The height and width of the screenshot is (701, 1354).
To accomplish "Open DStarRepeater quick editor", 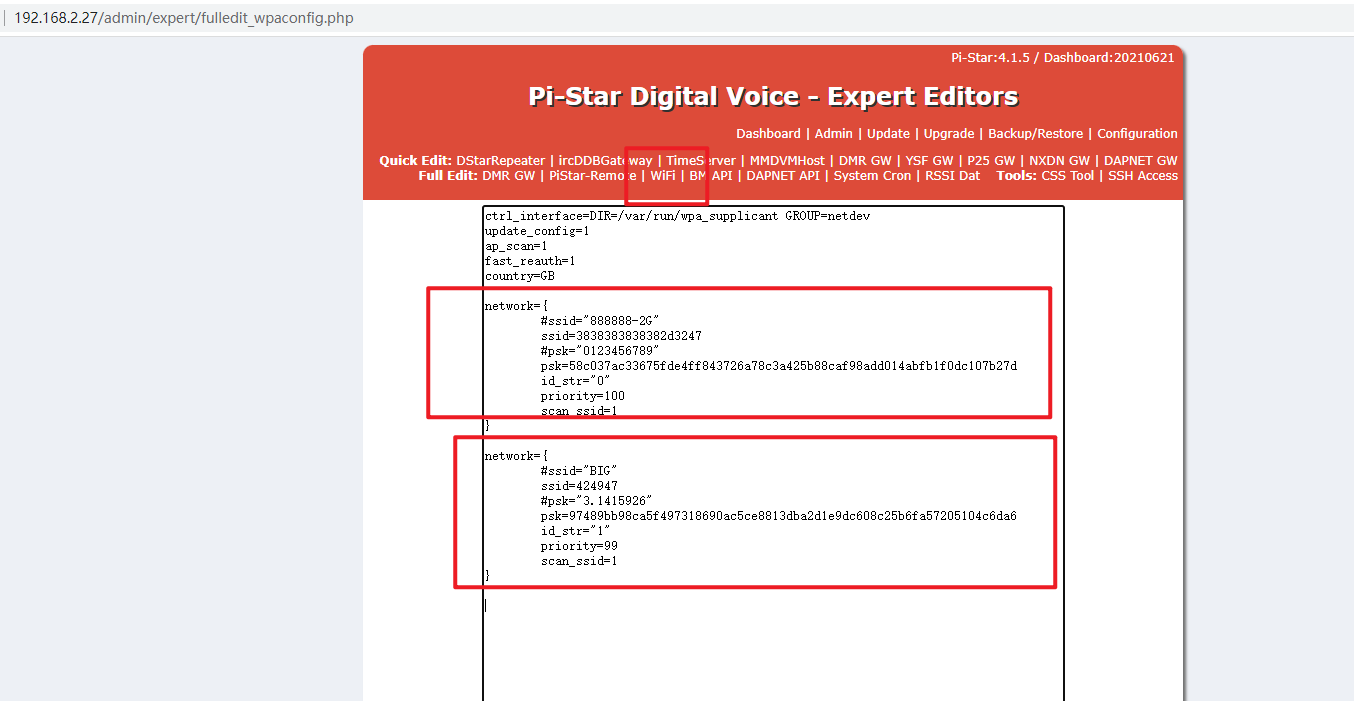I will [x=501, y=161].
